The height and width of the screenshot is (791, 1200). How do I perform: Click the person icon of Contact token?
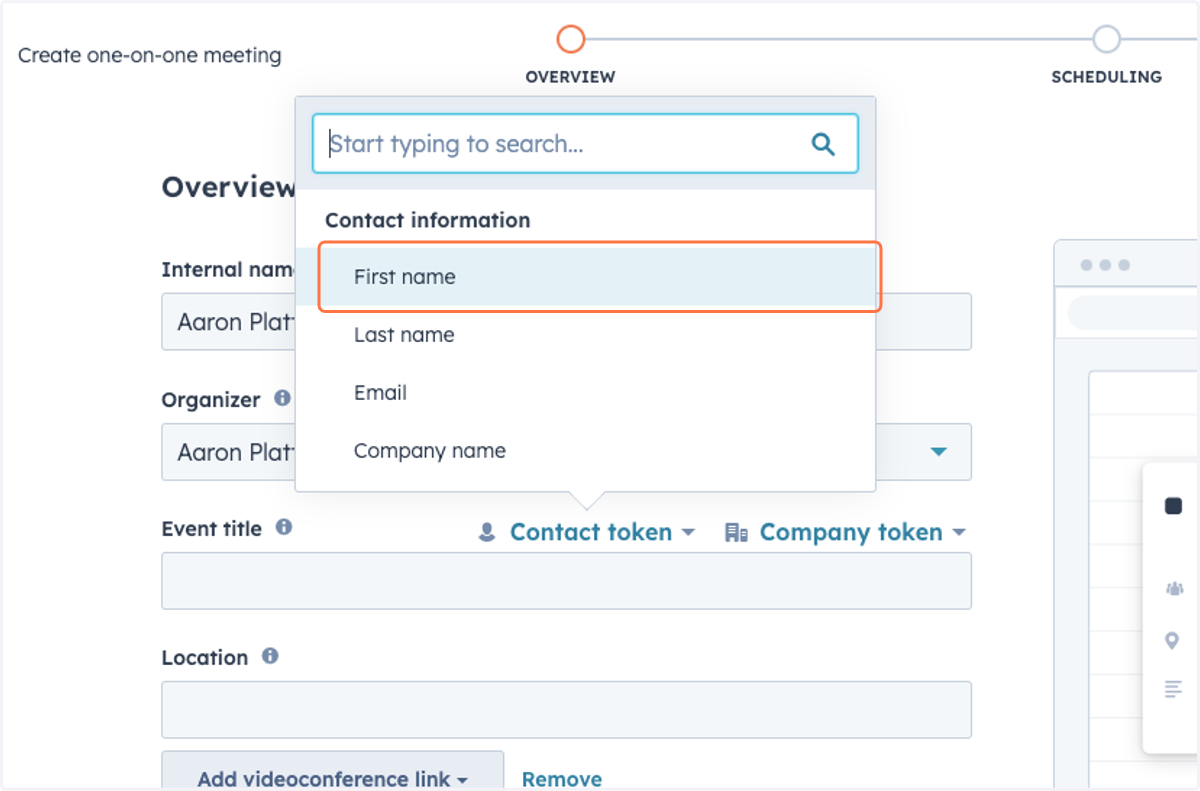point(487,532)
